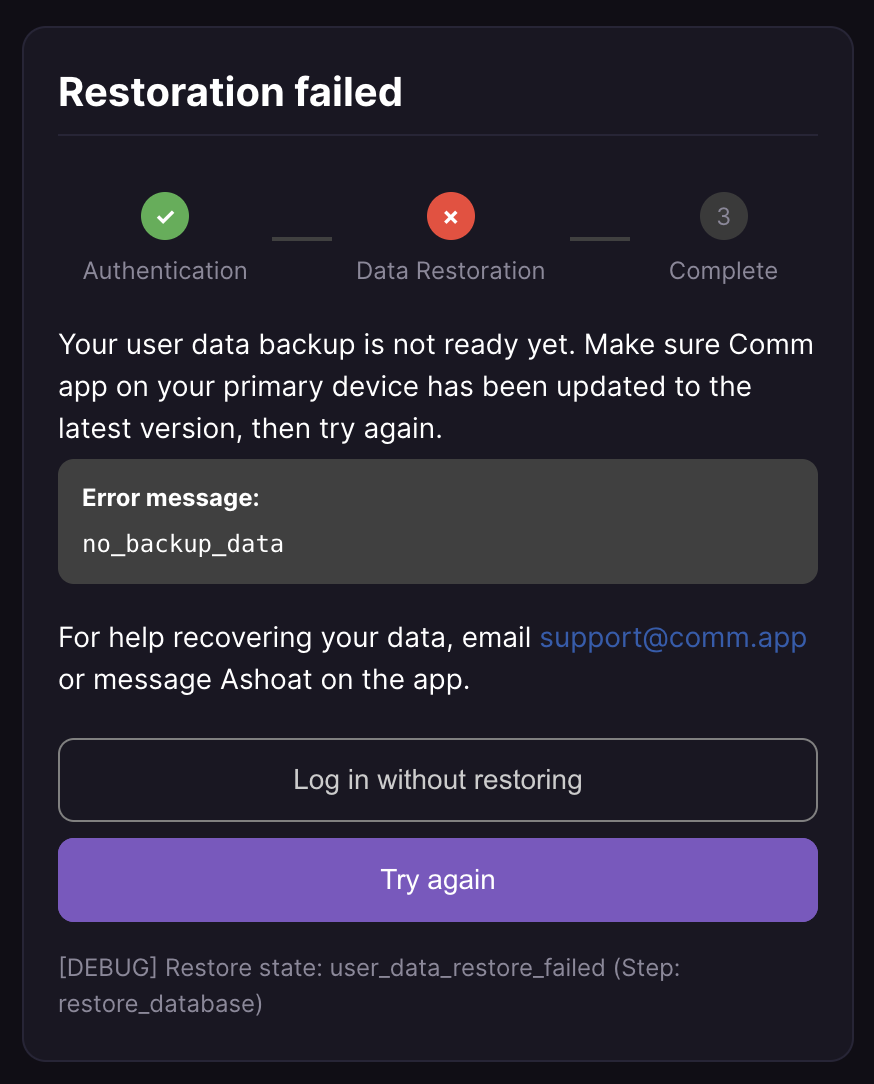This screenshot has height=1084, width=874.
Task: Select the Data Restoration step label
Action: 451,271
